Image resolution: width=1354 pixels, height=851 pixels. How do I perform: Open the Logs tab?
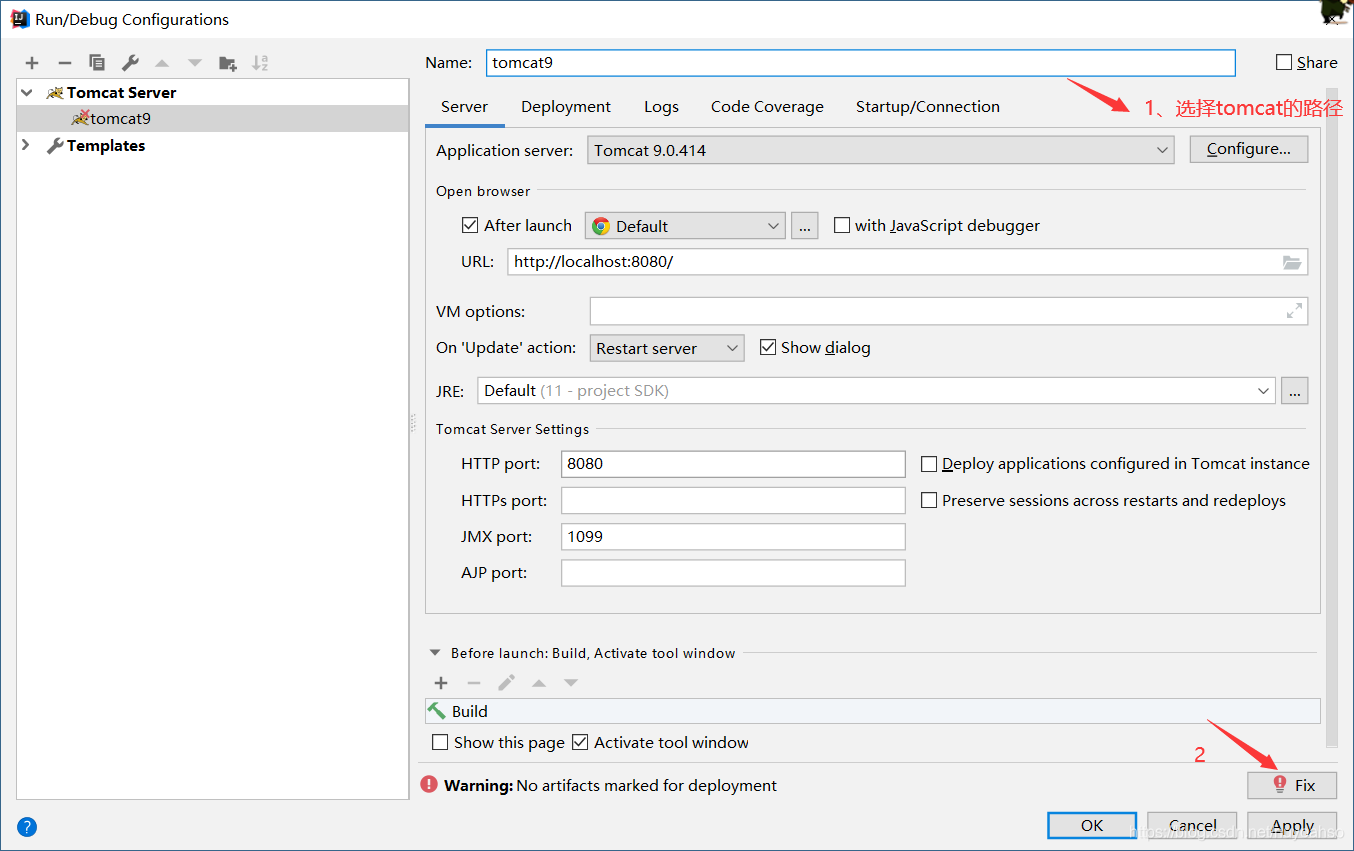(661, 106)
